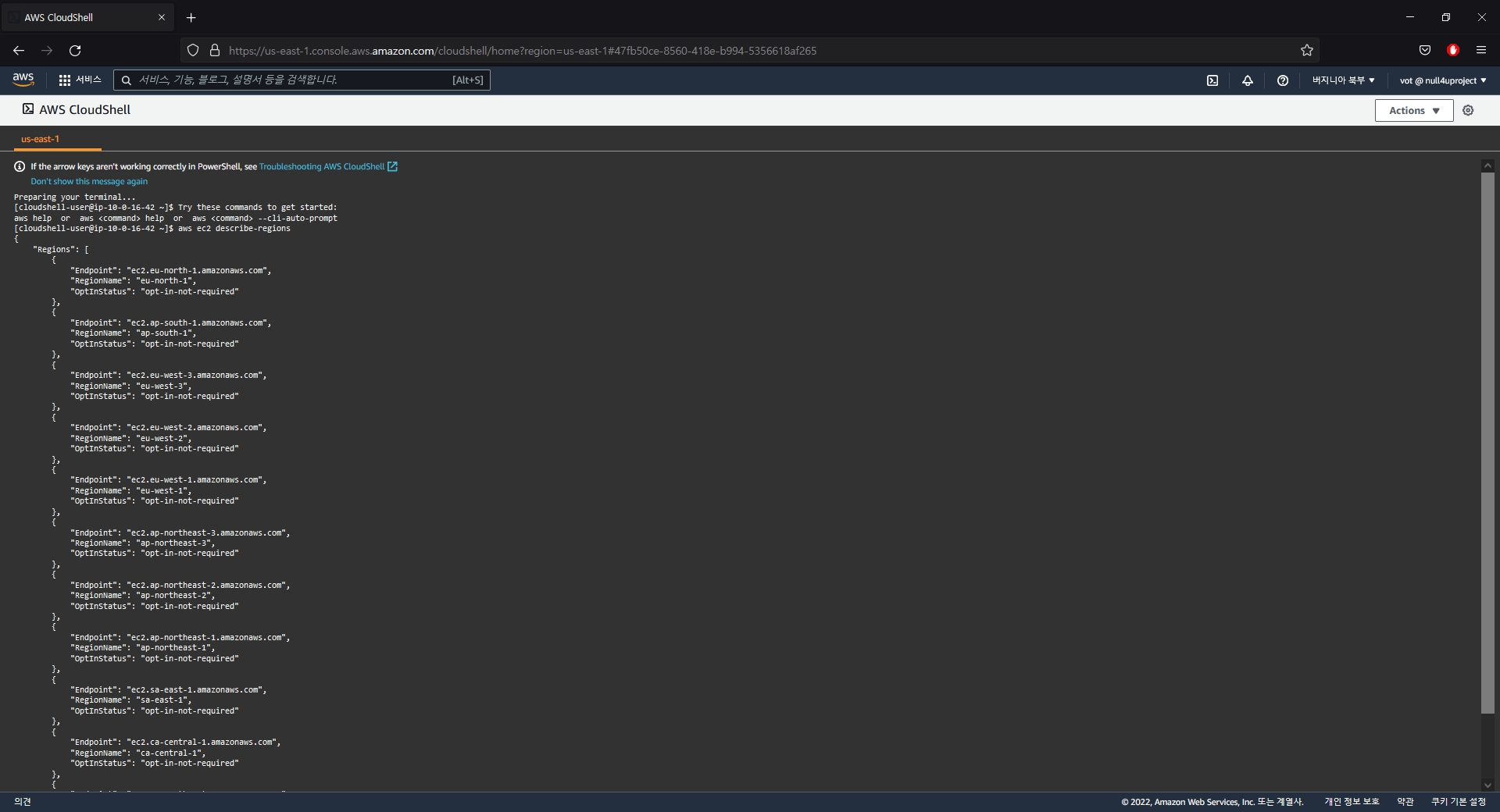Open the Pocket save icon
This screenshot has width=1500, height=812.
(1425, 51)
